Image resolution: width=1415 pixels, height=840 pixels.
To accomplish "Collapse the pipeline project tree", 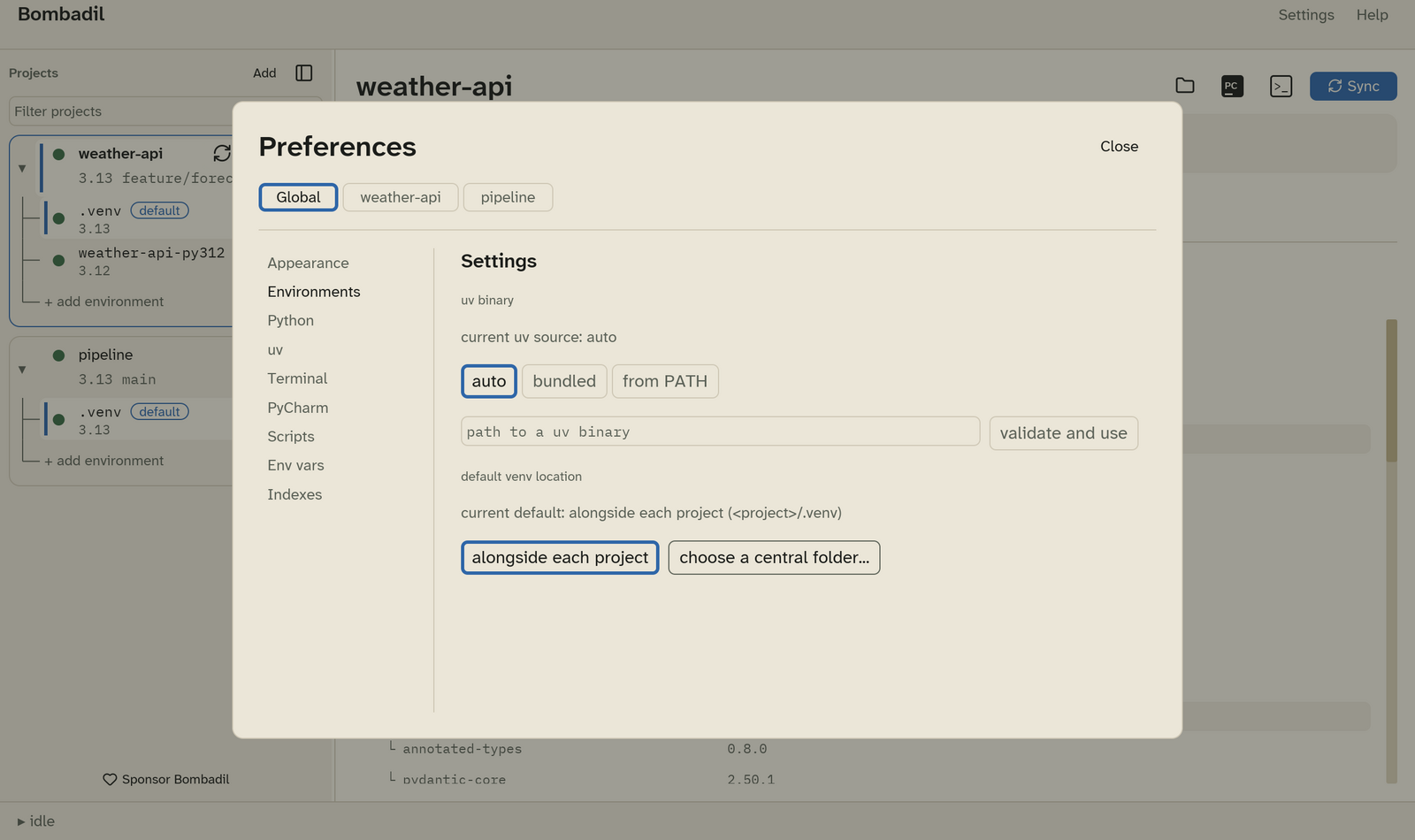I will pyautogui.click(x=22, y=370).
